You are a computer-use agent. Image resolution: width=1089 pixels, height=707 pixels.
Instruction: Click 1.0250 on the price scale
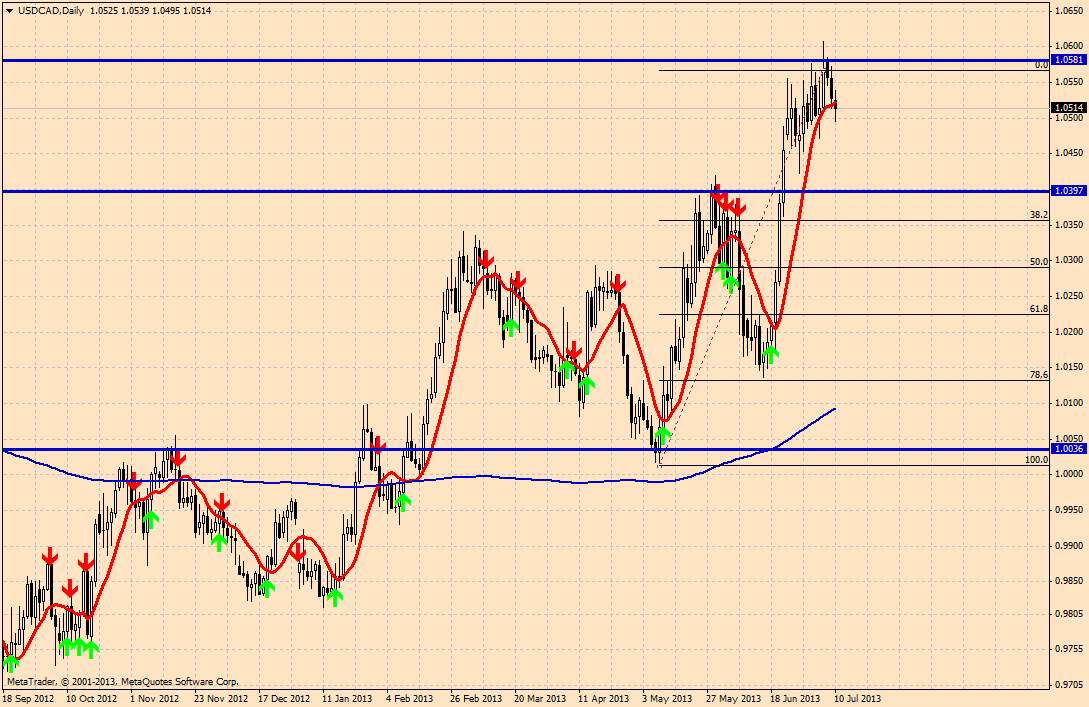point(1069,296)
